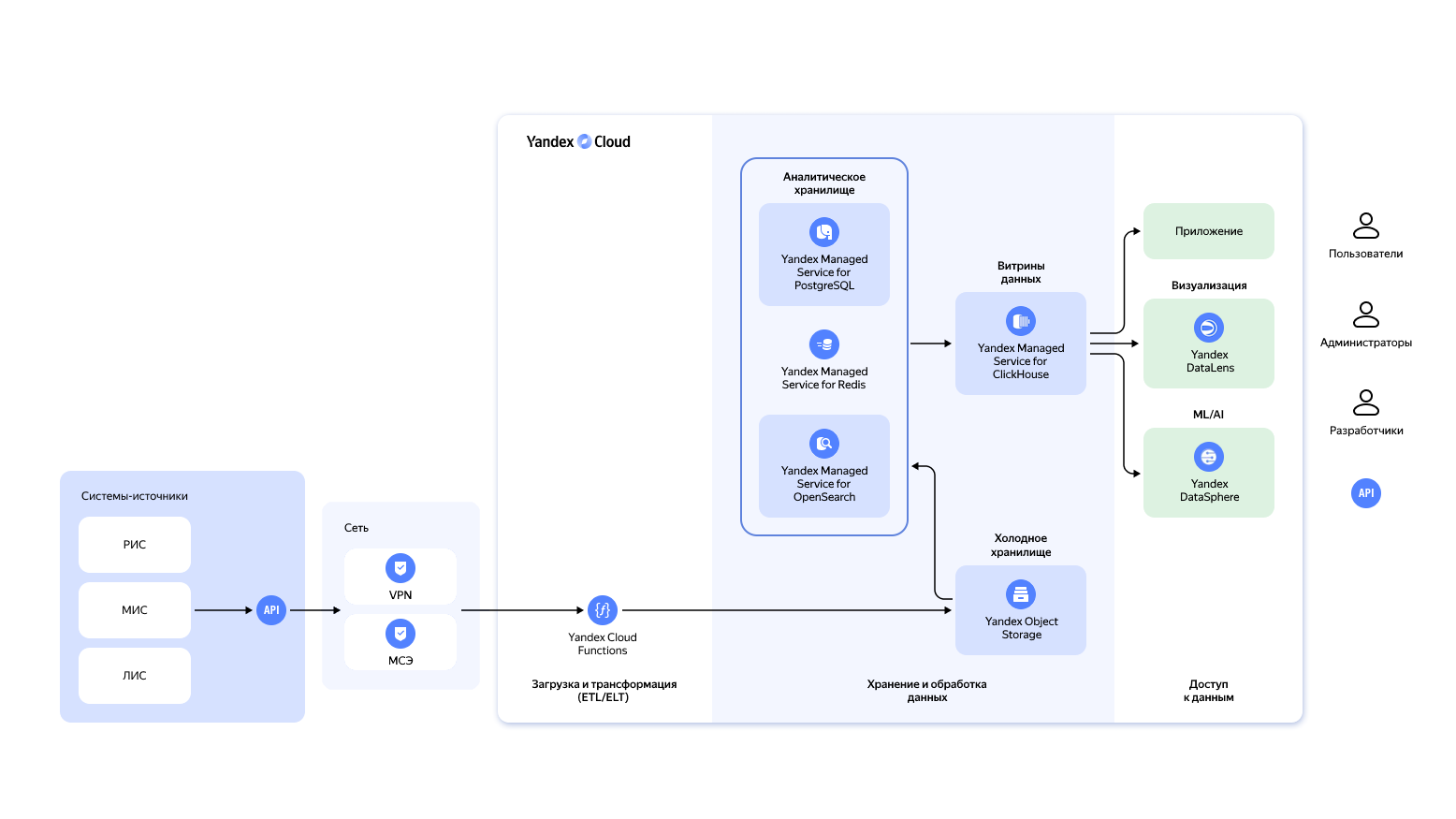Click the Витрины данных heading

1021,272
